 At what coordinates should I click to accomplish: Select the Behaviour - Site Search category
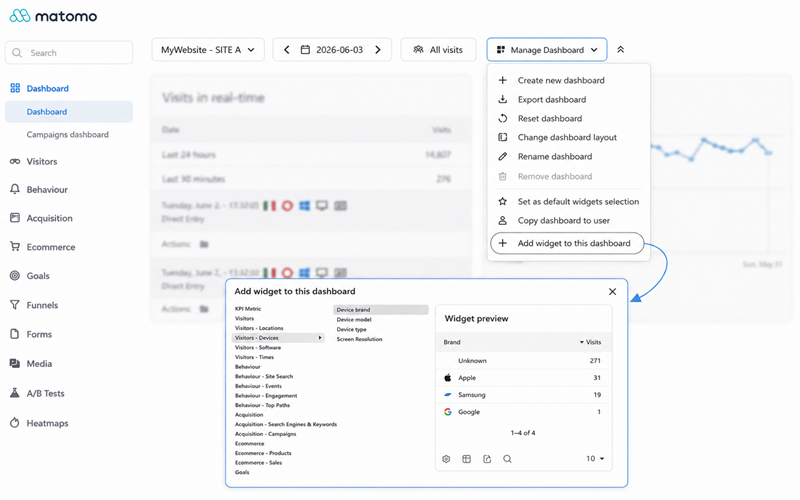[x=264, y=377]
